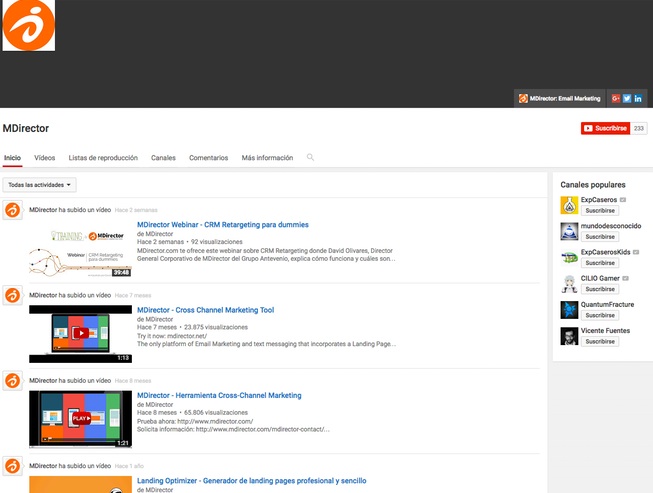Open the CRM Retargeting webinar video thumbnail
Image resolution: width=653 pixels, height=493 pixels.
click(80, 249)
